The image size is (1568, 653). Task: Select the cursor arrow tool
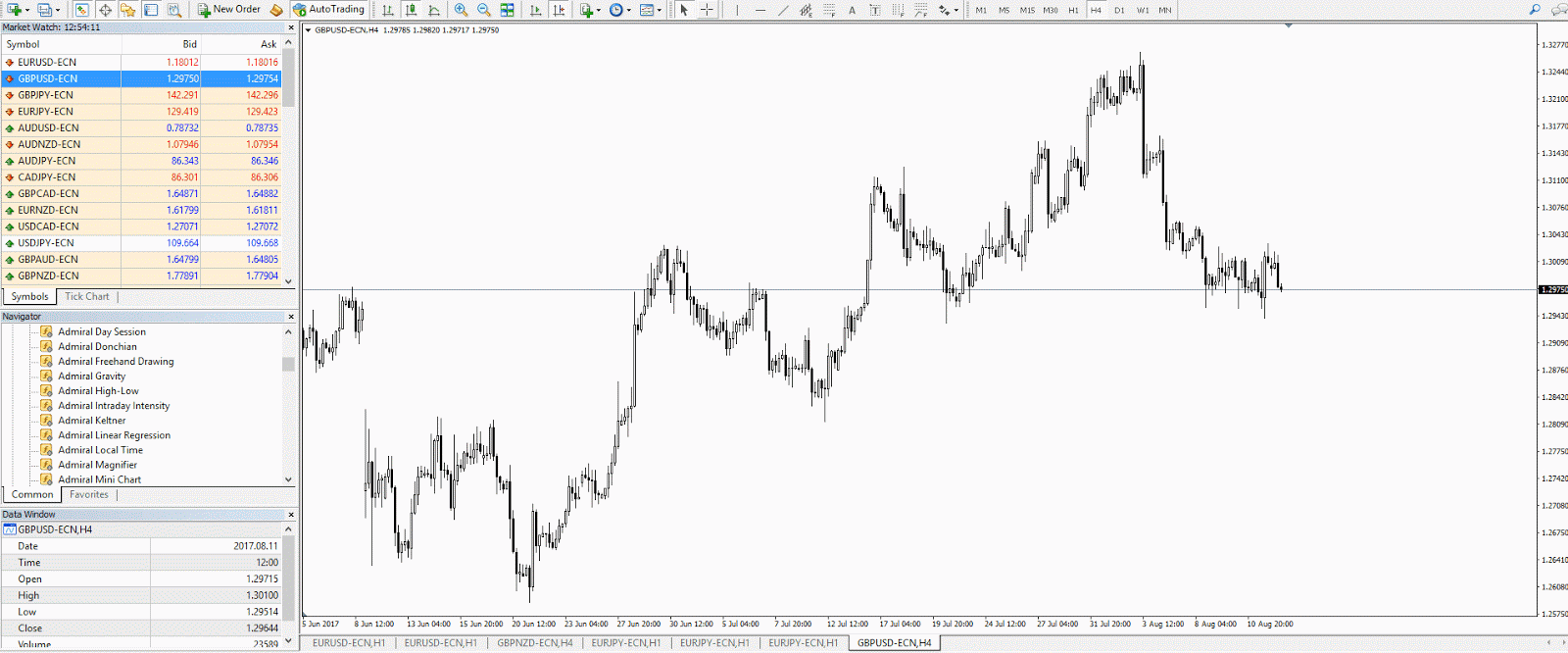(684, 10)
